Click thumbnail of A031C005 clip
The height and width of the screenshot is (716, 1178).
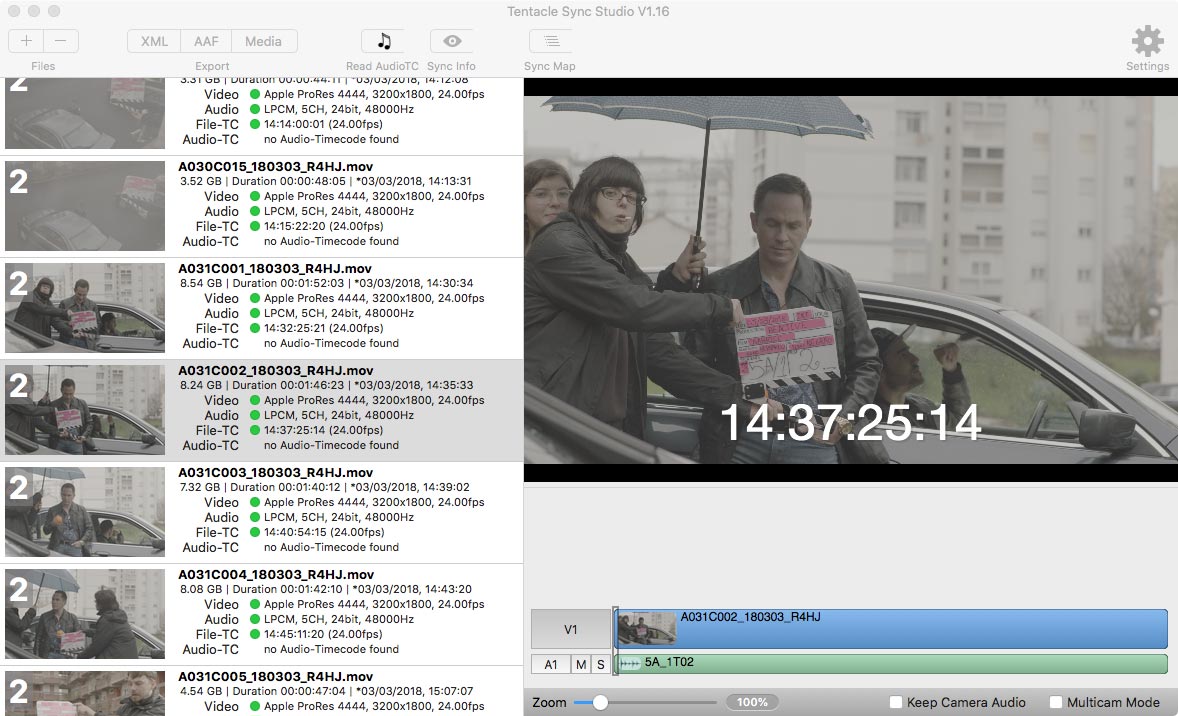(x=85, y=693)
